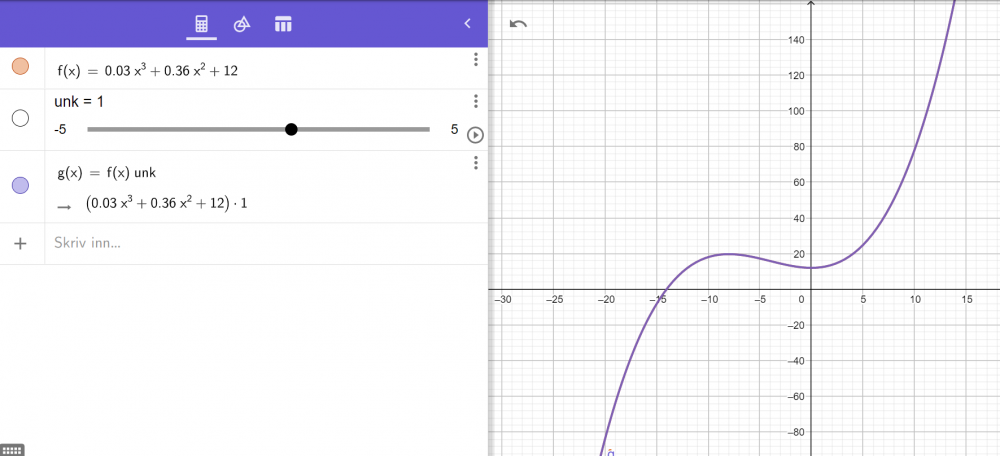This screenshot has width=1000, height=456.
Task: Open the options menu for g(x) row
Action: 476,163
